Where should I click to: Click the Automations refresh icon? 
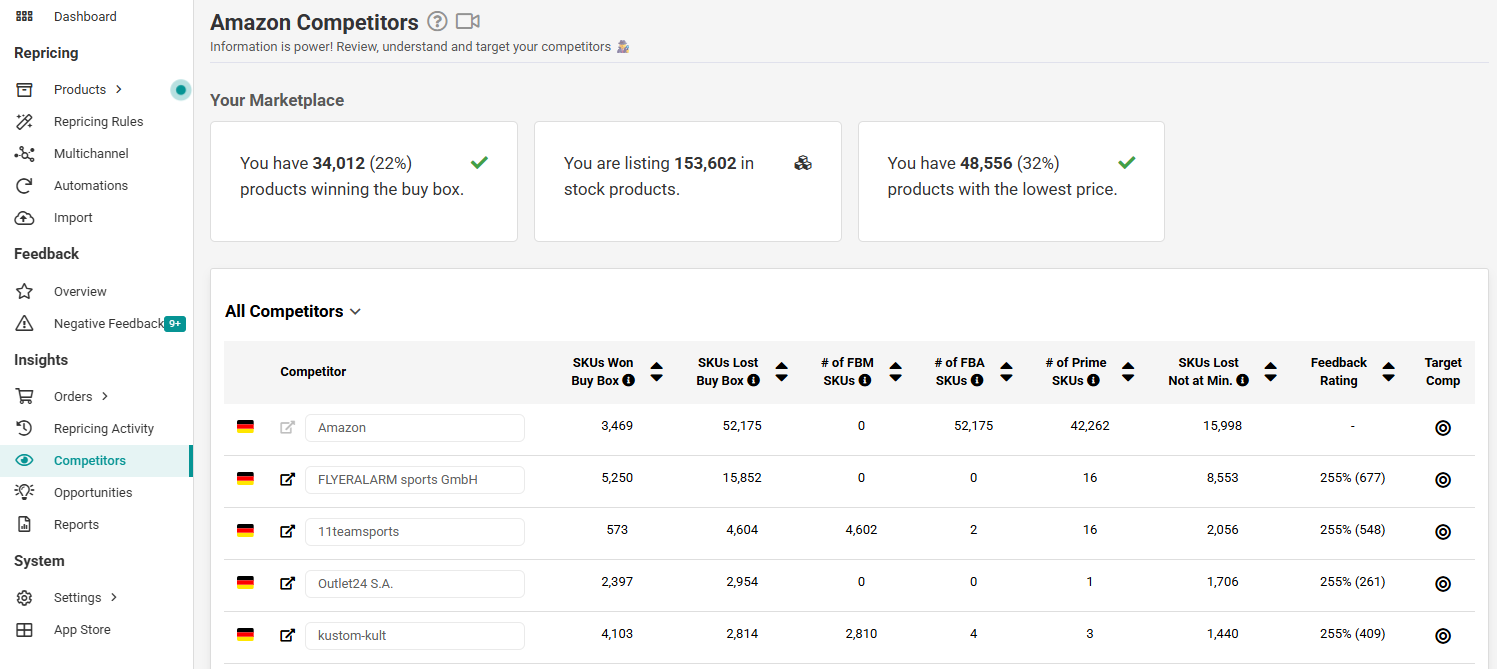click(24, 185)
